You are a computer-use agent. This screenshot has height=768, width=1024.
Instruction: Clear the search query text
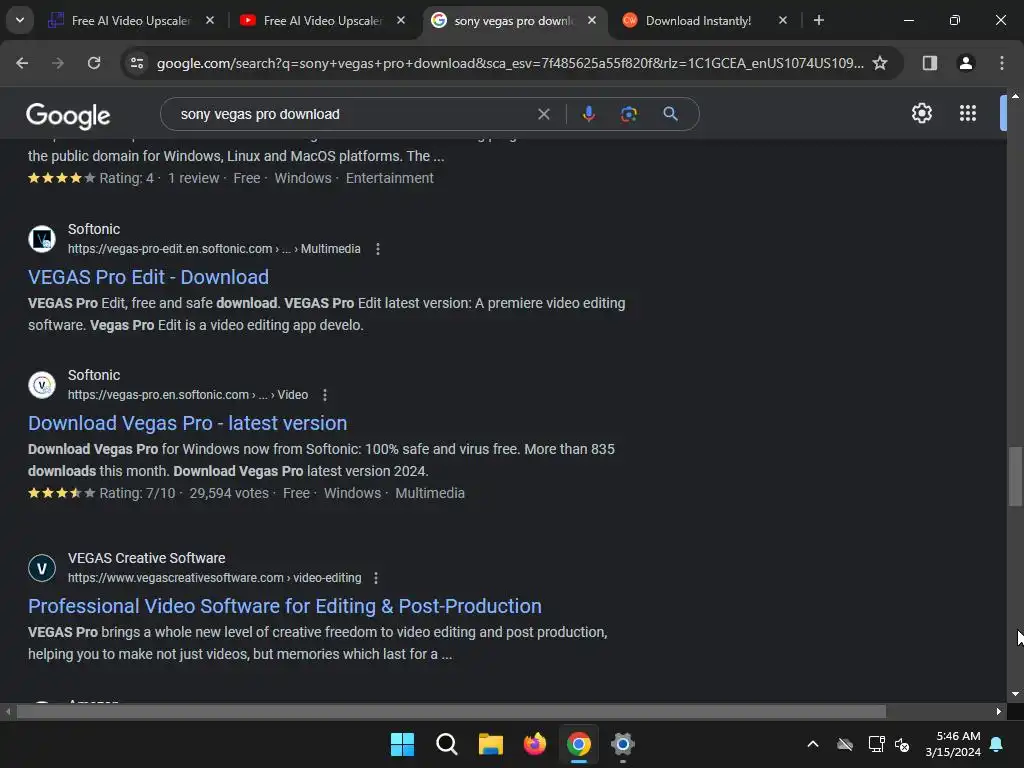point(543,114)
